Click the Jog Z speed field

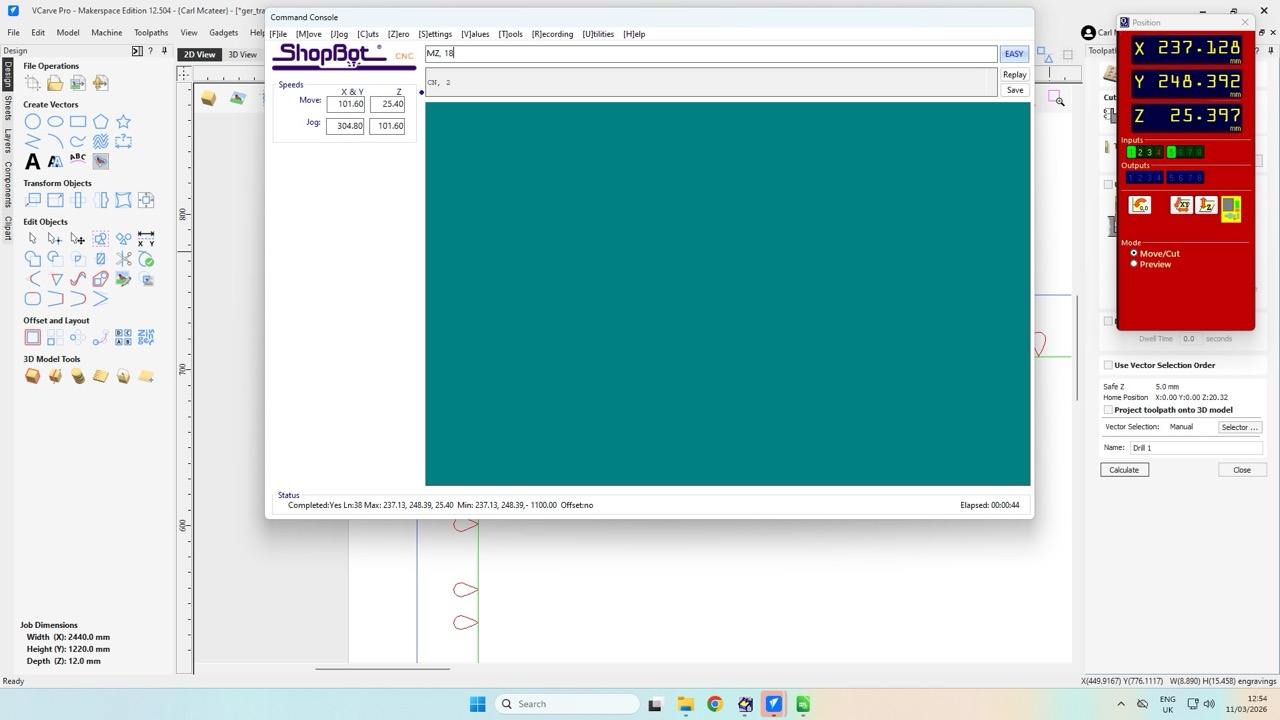[387, 126]
